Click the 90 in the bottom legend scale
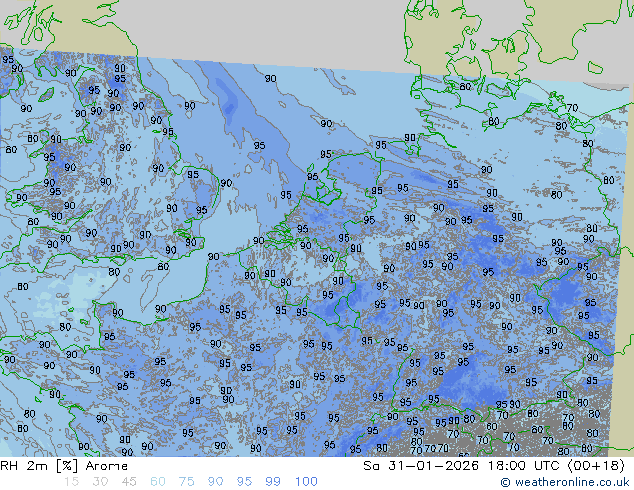This screenshot has height=490, width=634. tap(215, 482)
